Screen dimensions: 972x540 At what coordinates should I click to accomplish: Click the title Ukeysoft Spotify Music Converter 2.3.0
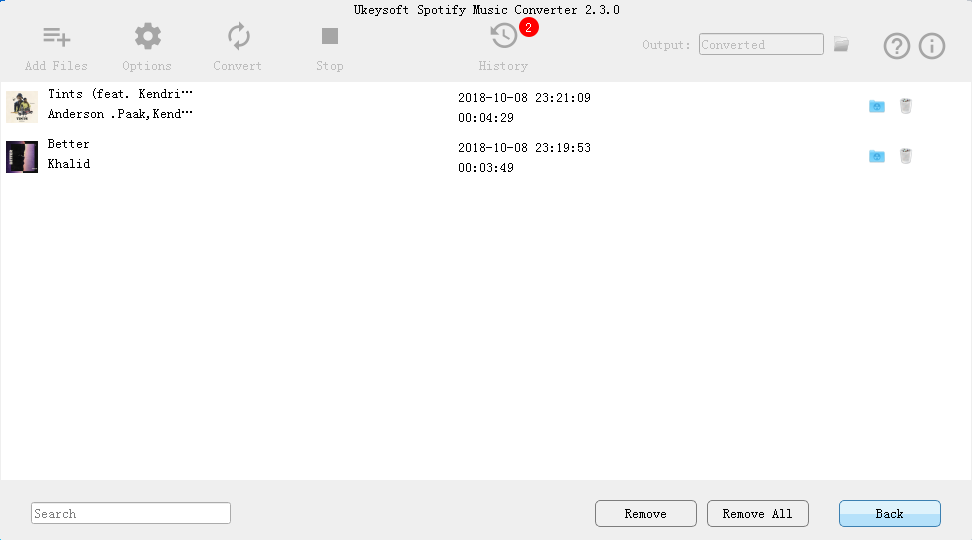click(x=487, y=10)
